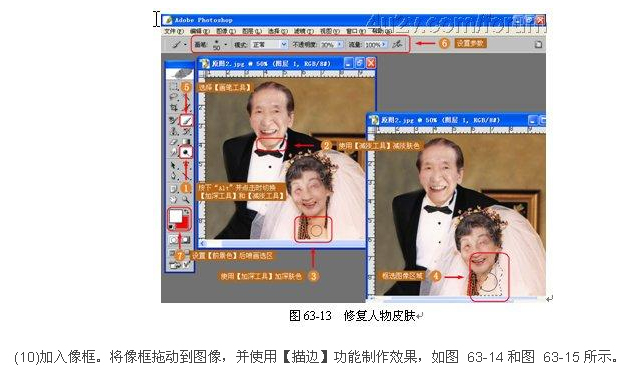Image resolution: width=635 pixels, height=376 pixels.
Task: Select the Dodge/Burn tool in toolbox
Action: pos(186,152)
